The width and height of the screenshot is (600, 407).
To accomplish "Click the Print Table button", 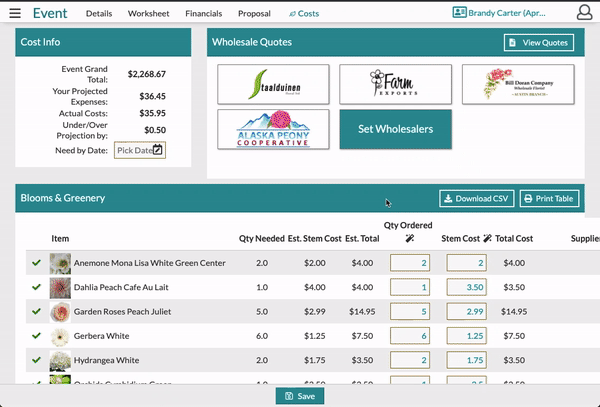I will (x=549, y=199).
